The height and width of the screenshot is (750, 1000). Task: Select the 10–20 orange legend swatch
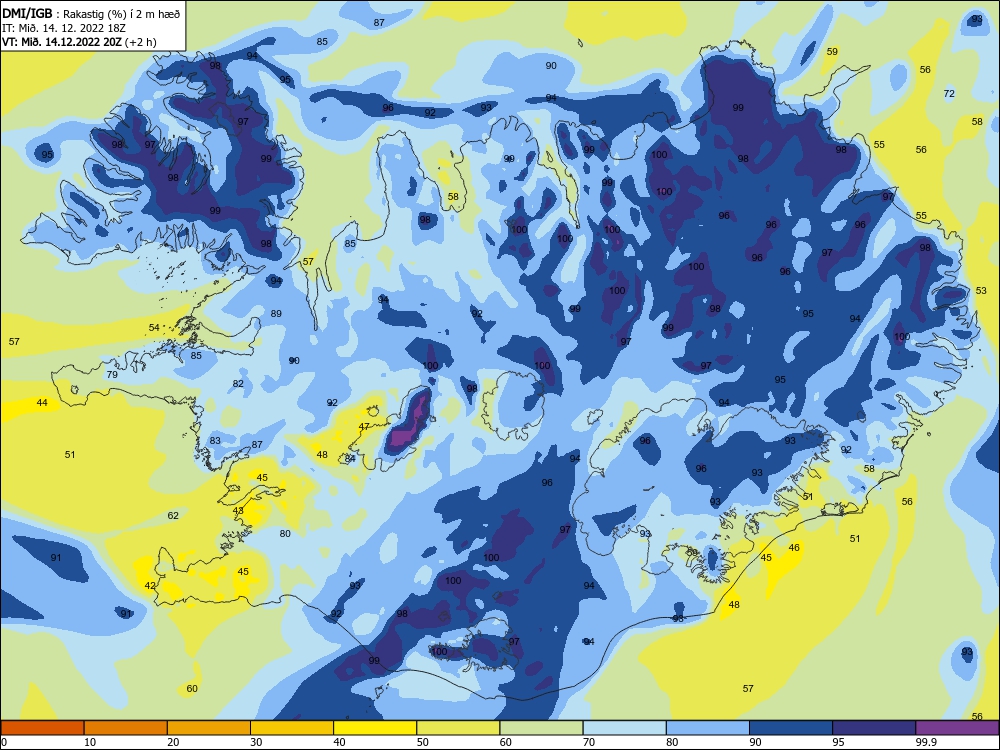click(126, 728)
